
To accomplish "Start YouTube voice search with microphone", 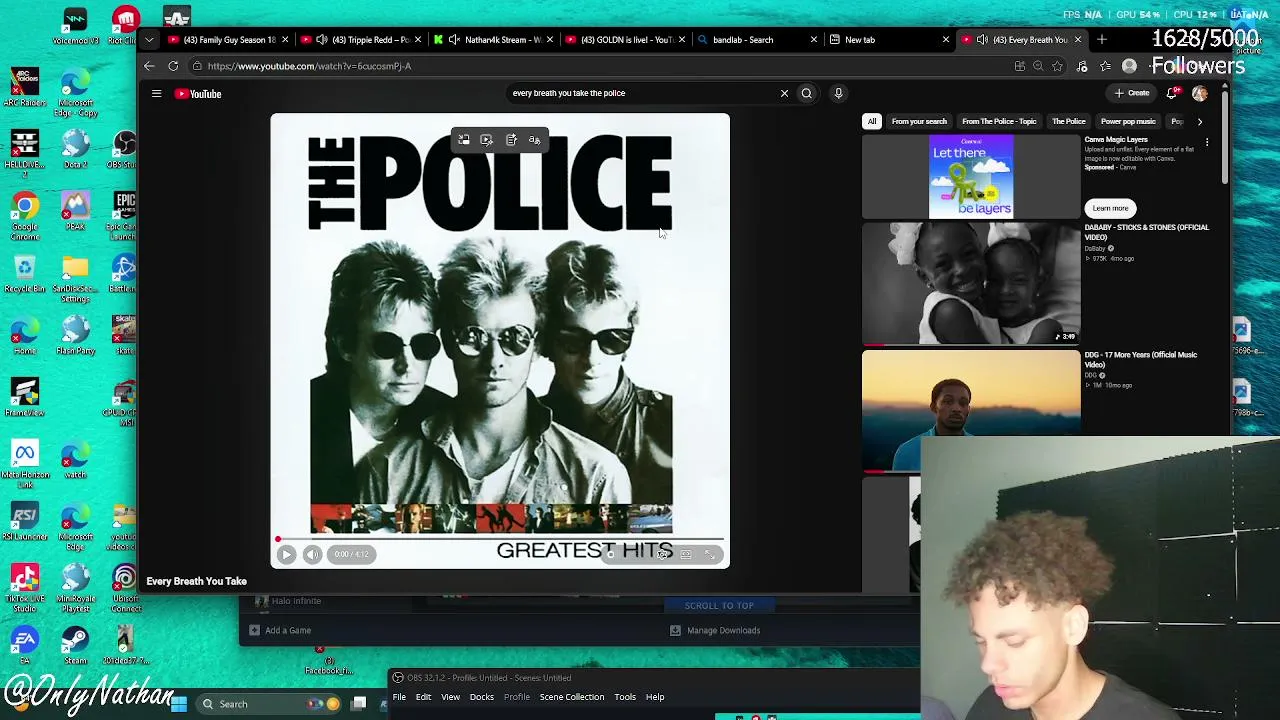I will click(838, 93).
